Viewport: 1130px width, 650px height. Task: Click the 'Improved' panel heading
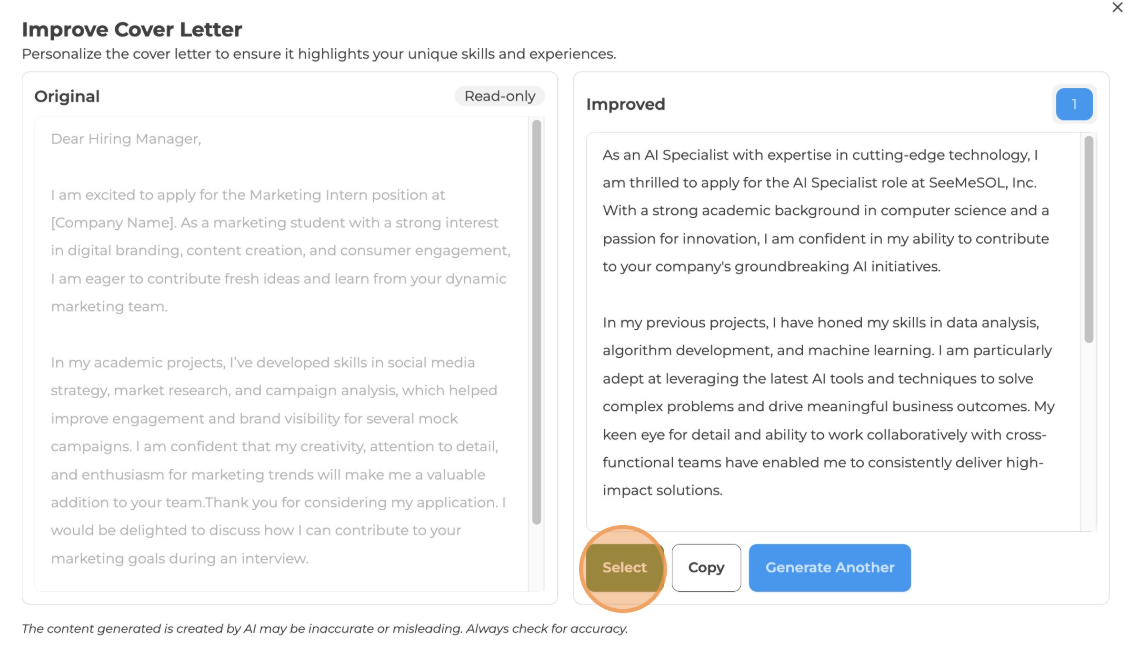pyautogui.click(x=625, y=105)
